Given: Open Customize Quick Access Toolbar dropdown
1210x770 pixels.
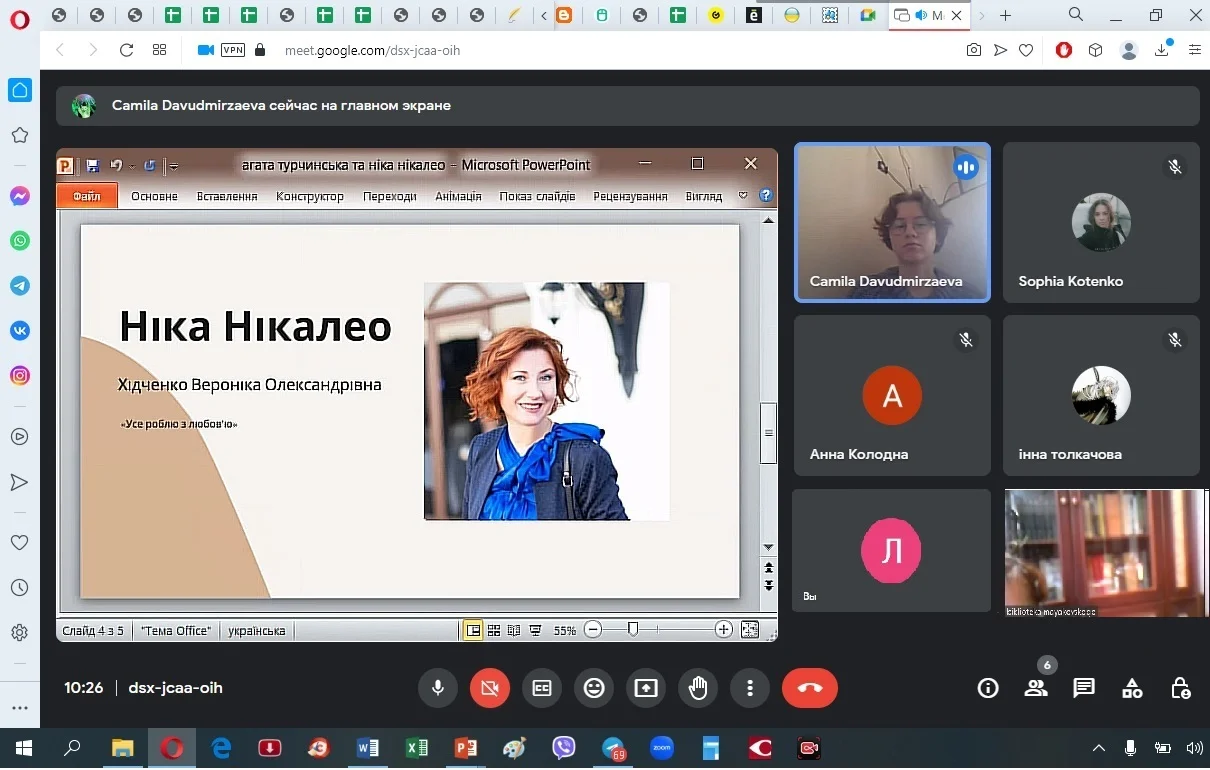Looking at the screenshot, I should click(x=174, y=166).
